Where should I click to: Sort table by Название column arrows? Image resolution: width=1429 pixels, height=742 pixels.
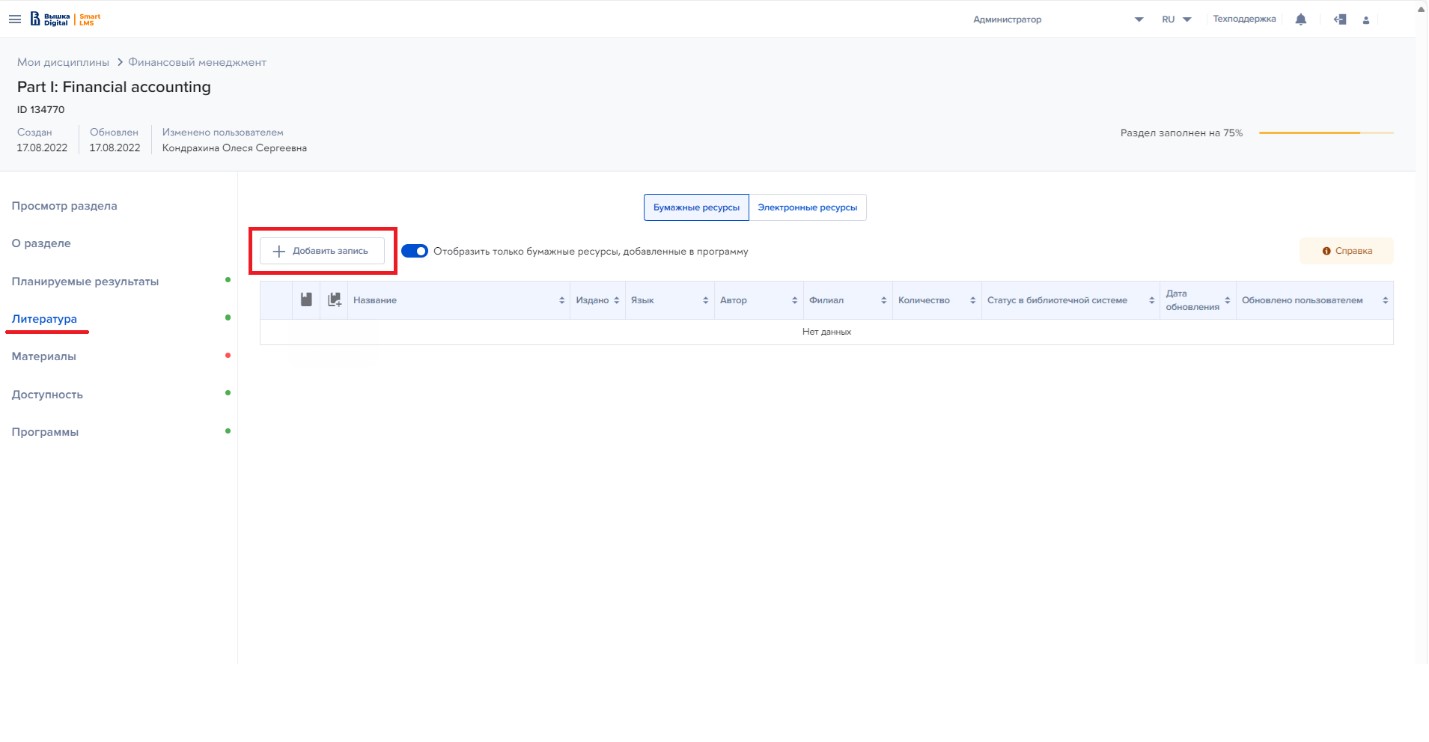(562, 301)
